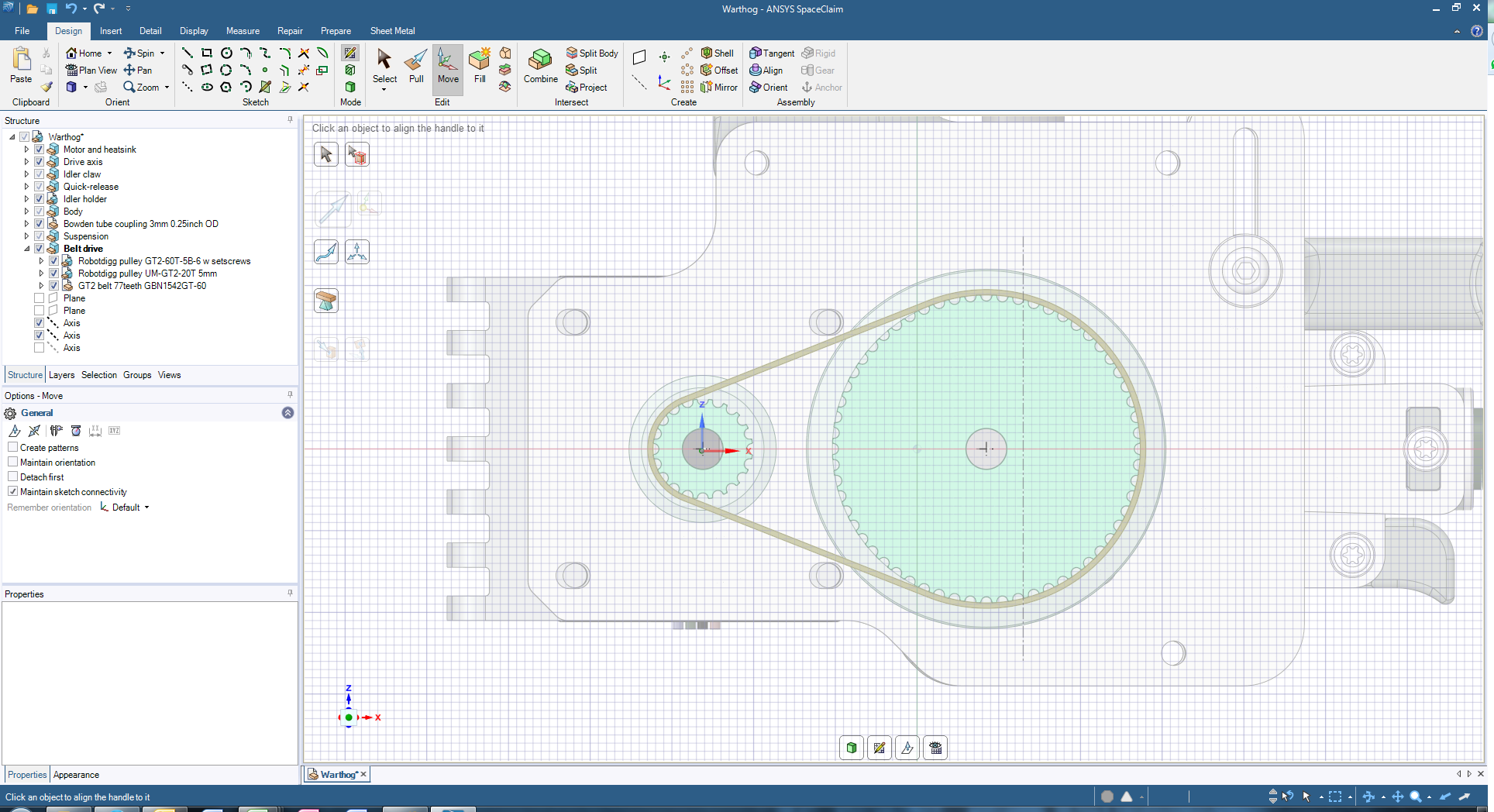Image resolution: width=1494 pixels, height=812 pixels.
Task: Select the Shell tool
Action: [x=718, y=53]
